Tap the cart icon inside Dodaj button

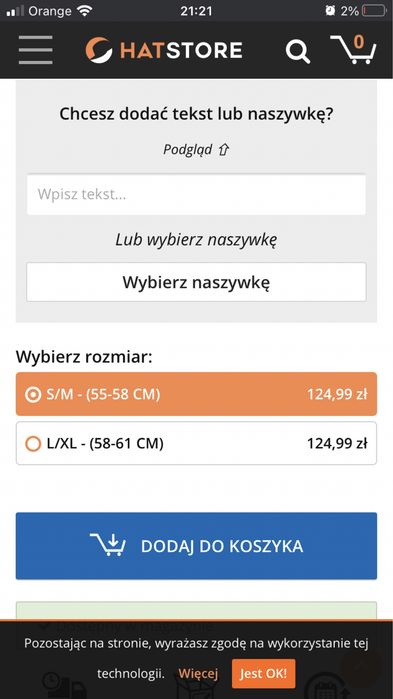[108, 544]
